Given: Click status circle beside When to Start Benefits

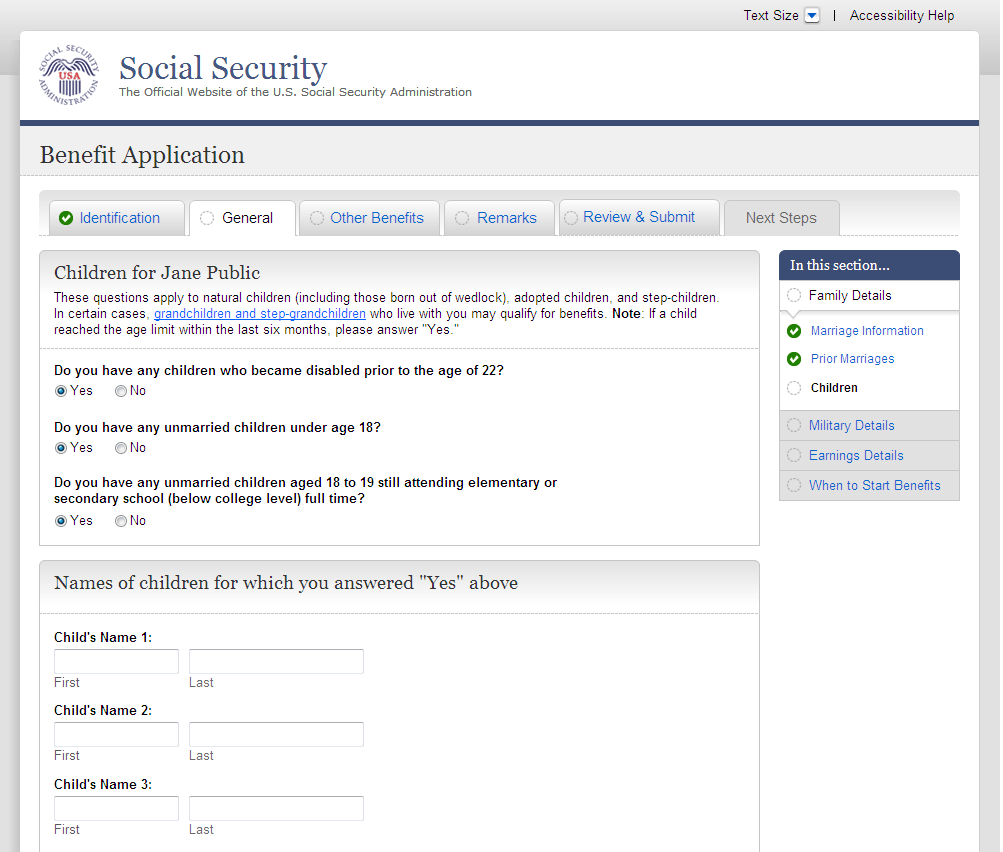Looking at the screenshot, I should (794, 486).
